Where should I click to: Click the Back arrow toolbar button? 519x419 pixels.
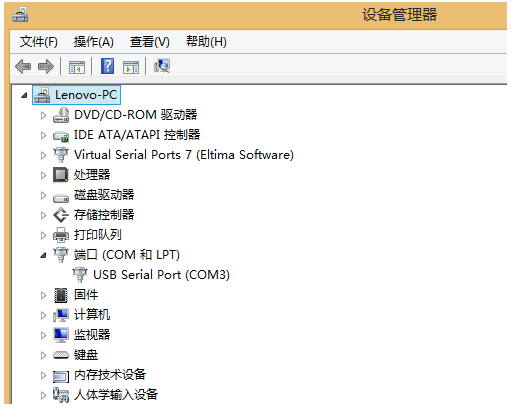(23, 66)
